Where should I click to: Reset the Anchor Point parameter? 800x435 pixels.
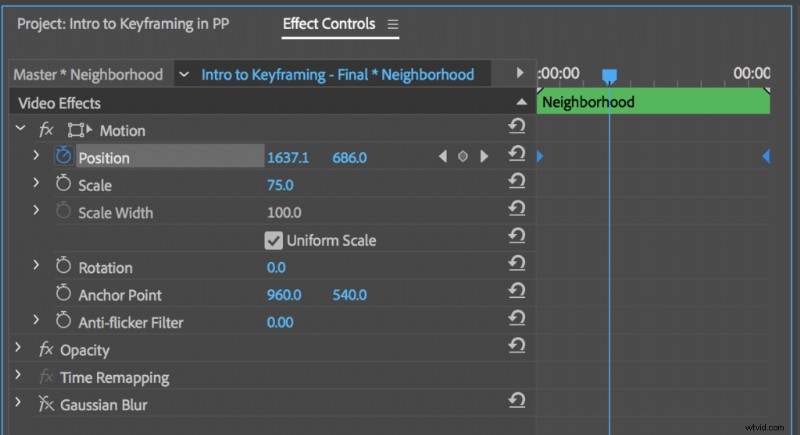(516, 291)
